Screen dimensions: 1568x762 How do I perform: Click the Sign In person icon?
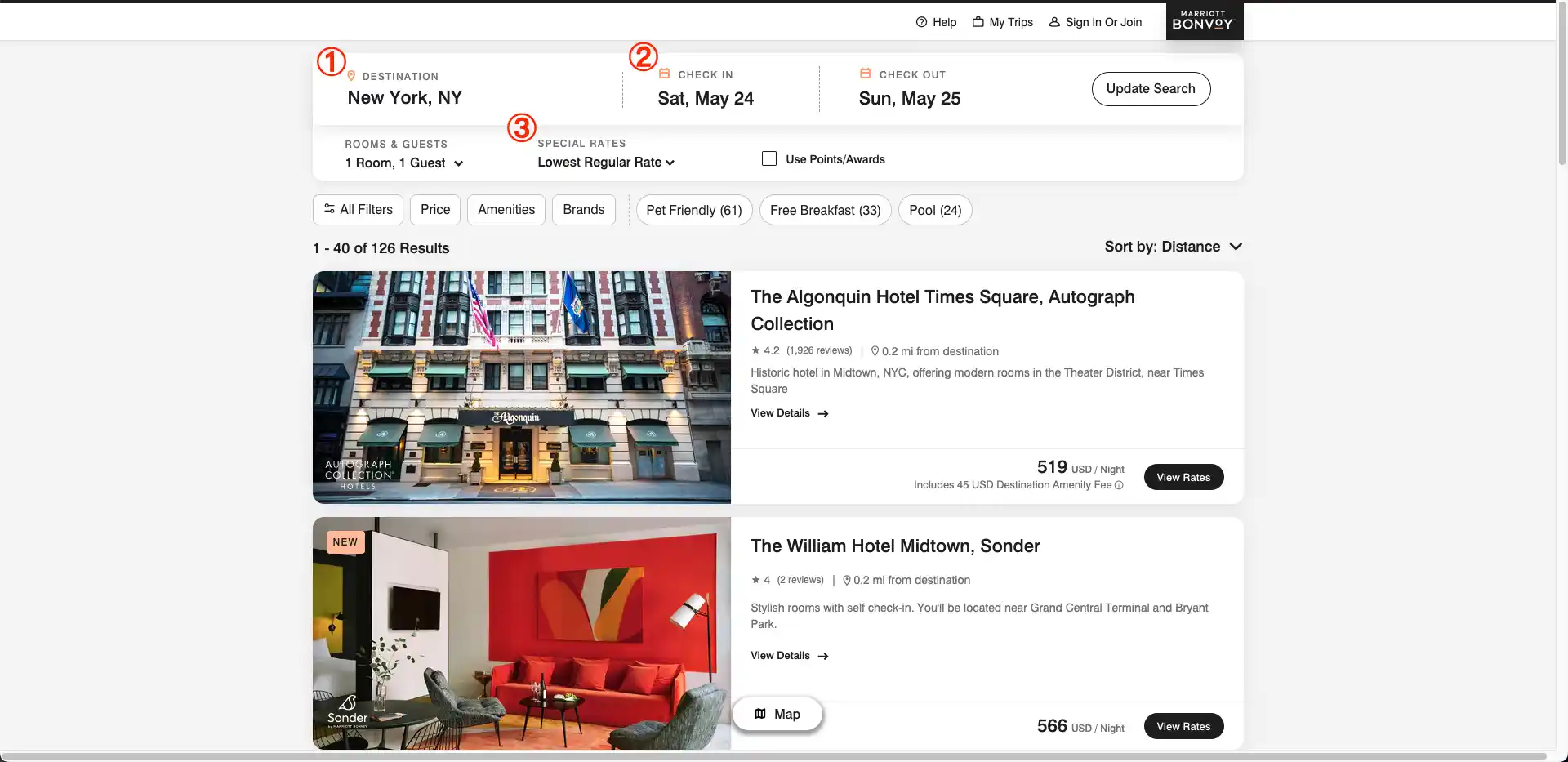[x=1054, y=22]
